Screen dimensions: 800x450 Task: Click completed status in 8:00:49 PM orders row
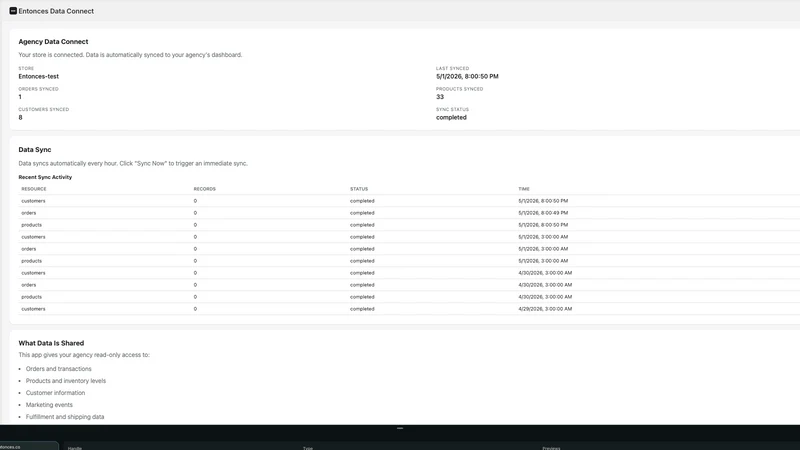coord(362,213)
